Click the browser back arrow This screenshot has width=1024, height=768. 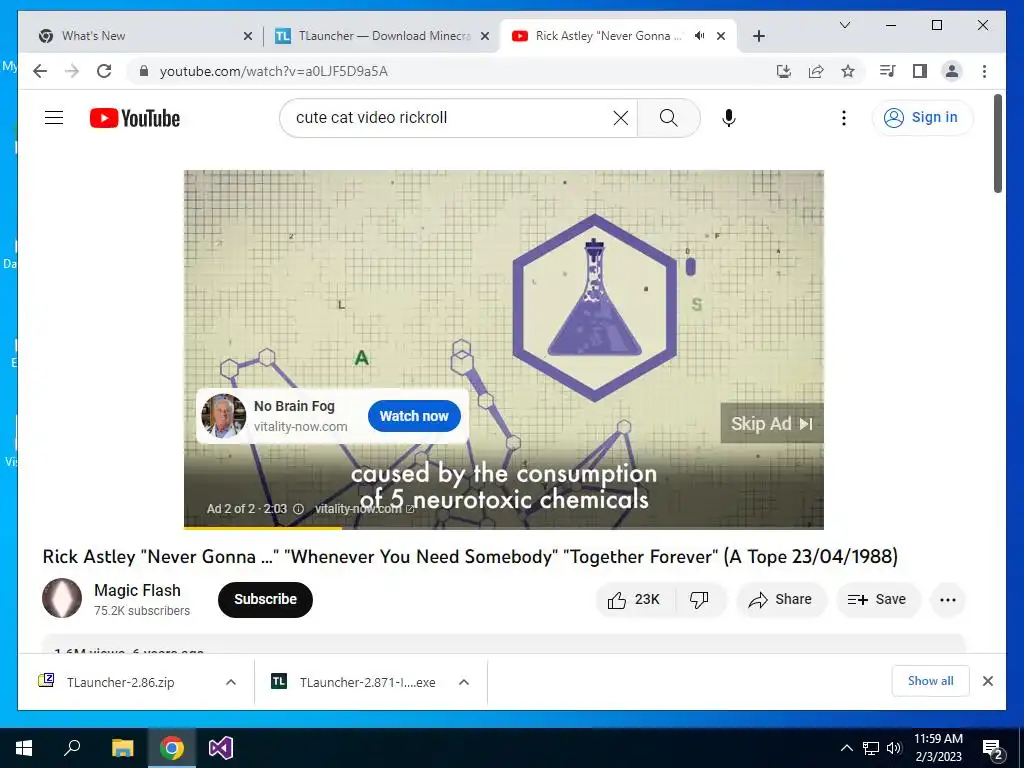(x=40, y=71)
